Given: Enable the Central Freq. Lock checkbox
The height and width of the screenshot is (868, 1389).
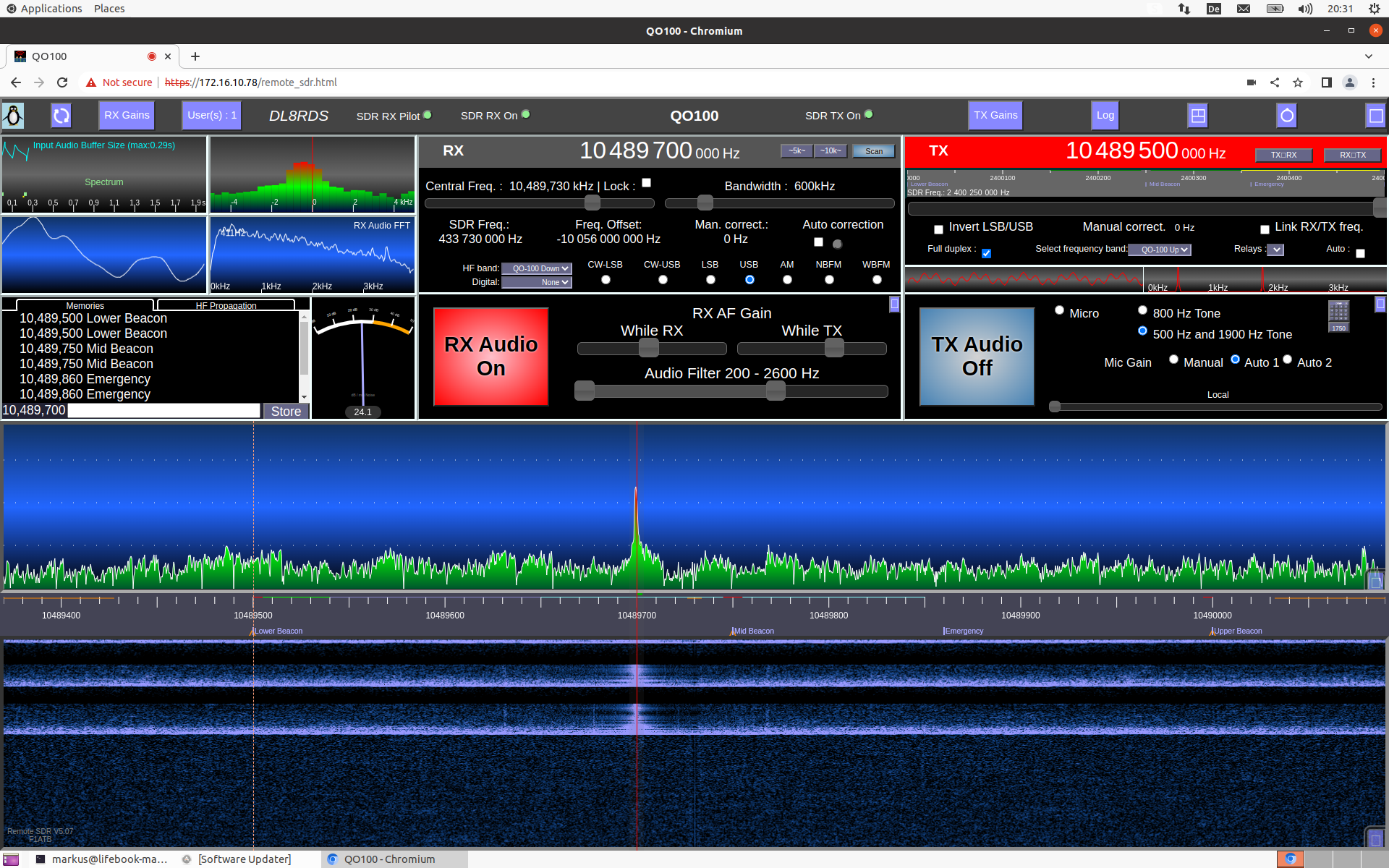Looking at the screenshot, I should tap(647, 183).
